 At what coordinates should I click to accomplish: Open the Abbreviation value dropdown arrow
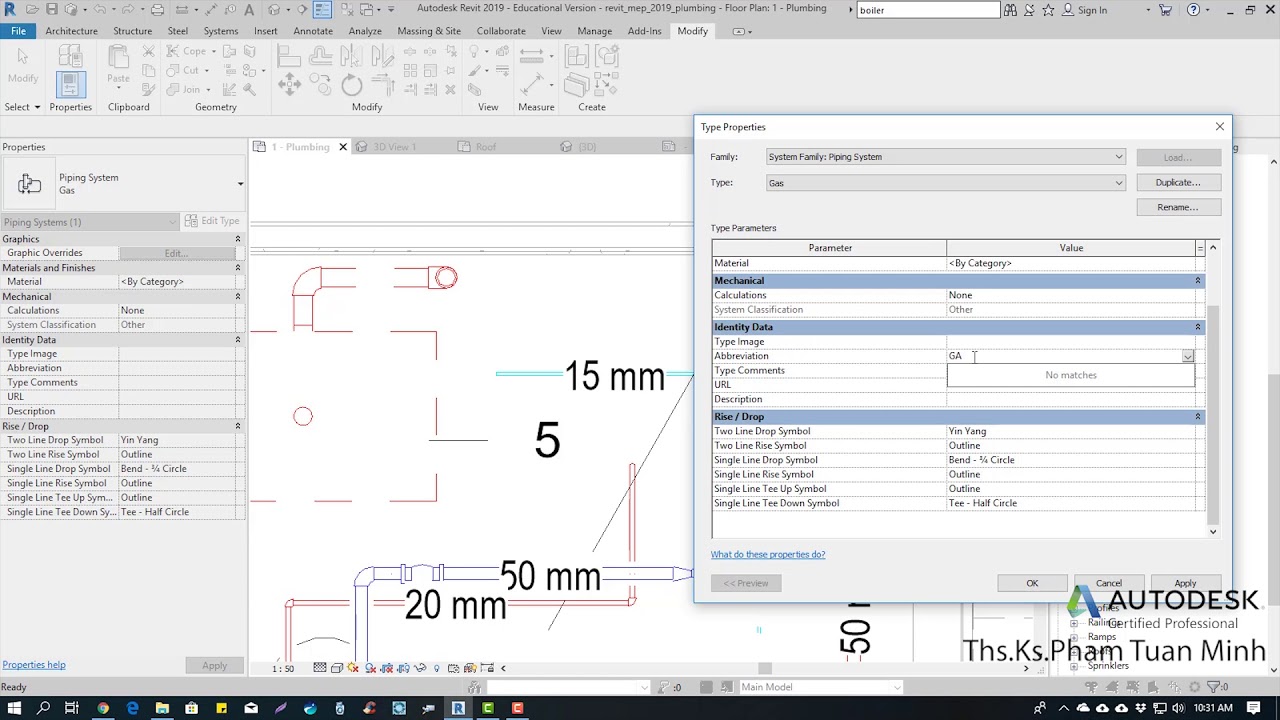coord(1188,357)
